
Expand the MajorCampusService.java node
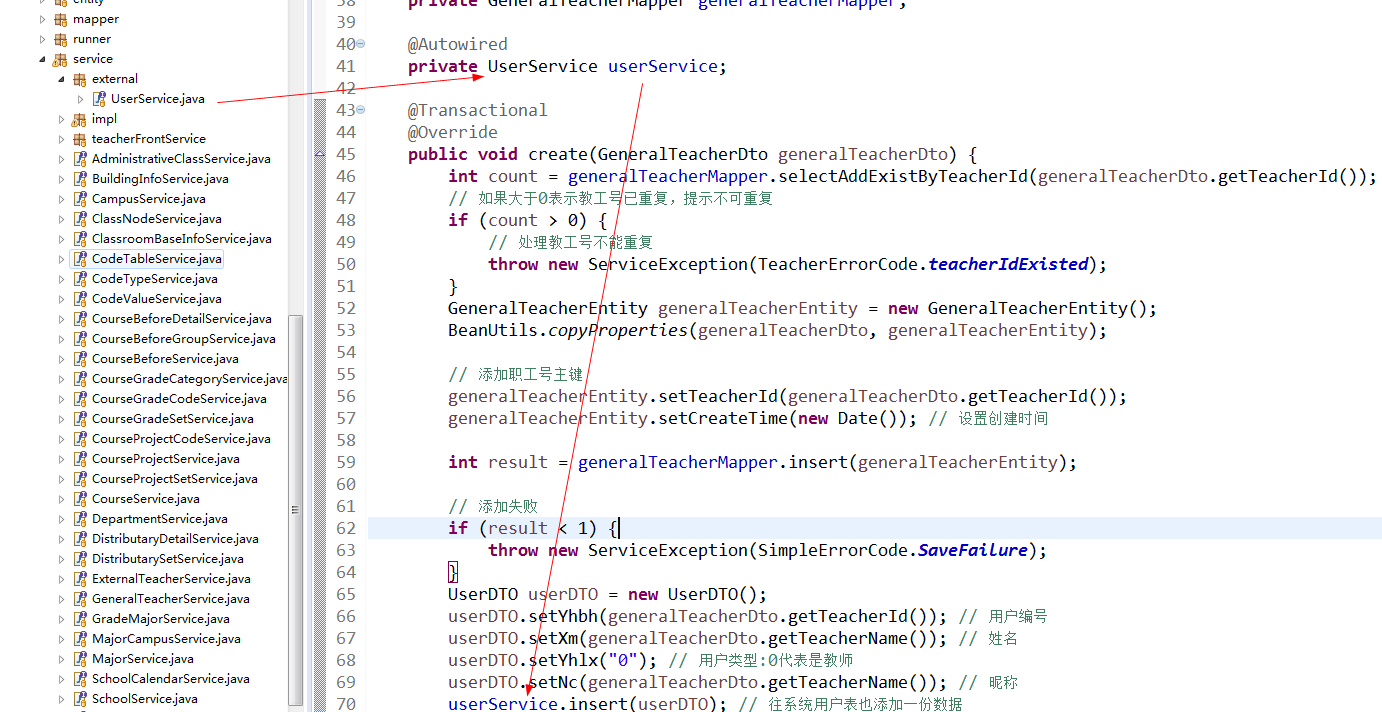[x=62, y=639]
